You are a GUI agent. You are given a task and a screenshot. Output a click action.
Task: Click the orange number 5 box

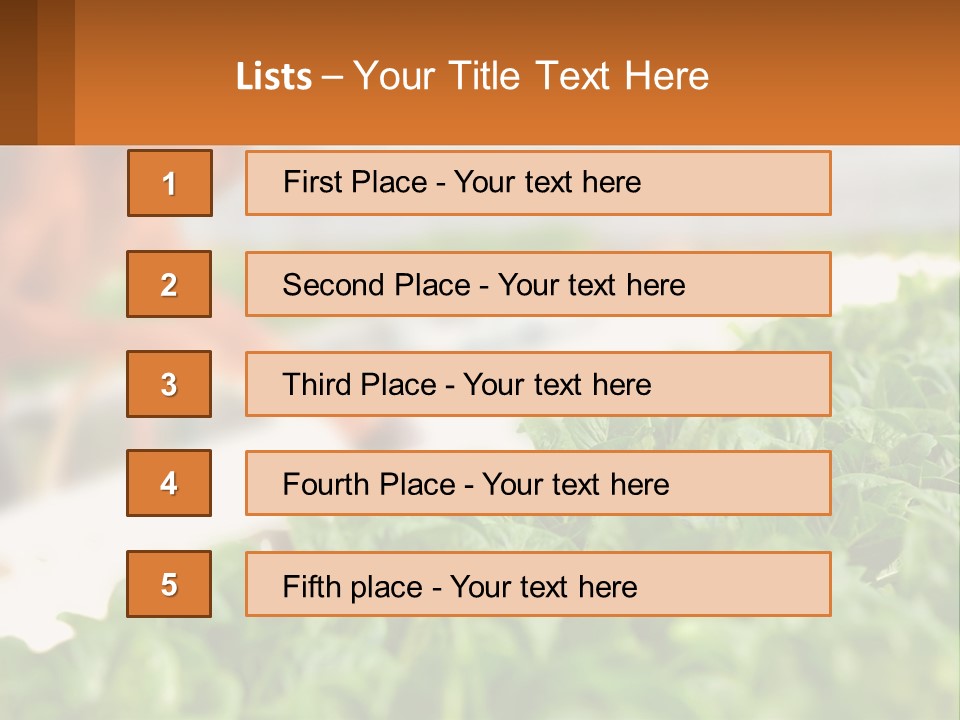click(x=169, y=583)
